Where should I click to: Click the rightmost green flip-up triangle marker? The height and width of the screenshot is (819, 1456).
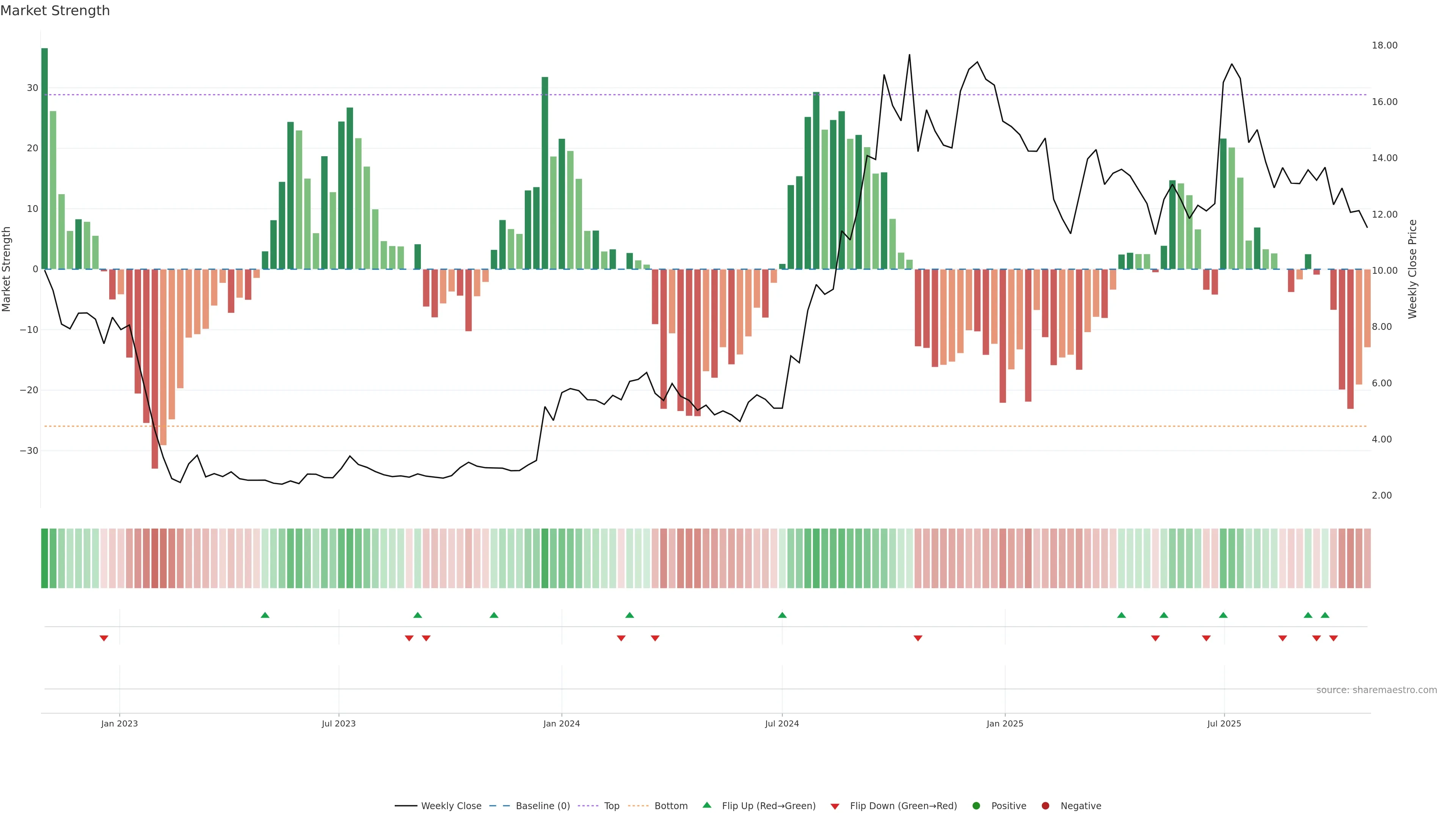click(x=1325, y=615)
